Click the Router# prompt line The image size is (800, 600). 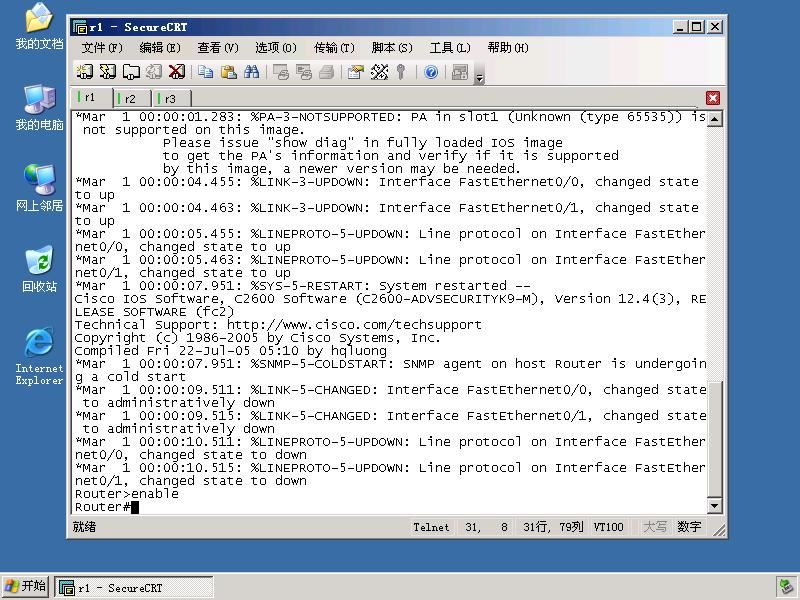[107, 507]
